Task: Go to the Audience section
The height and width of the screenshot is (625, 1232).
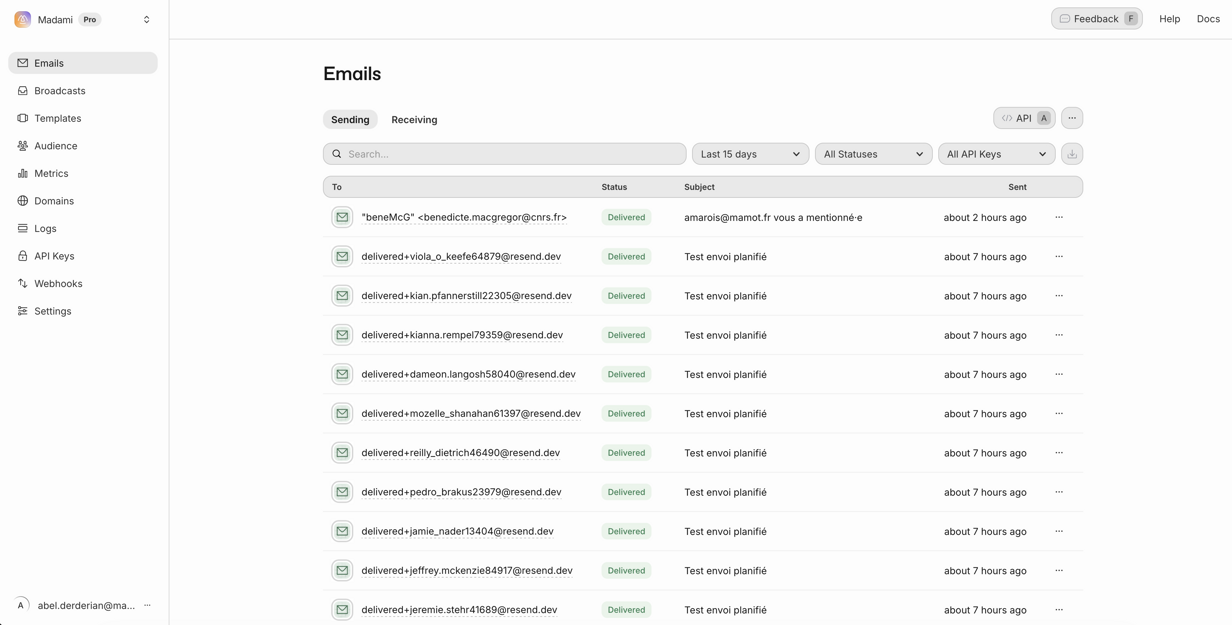Action: (x=55, y=146)
